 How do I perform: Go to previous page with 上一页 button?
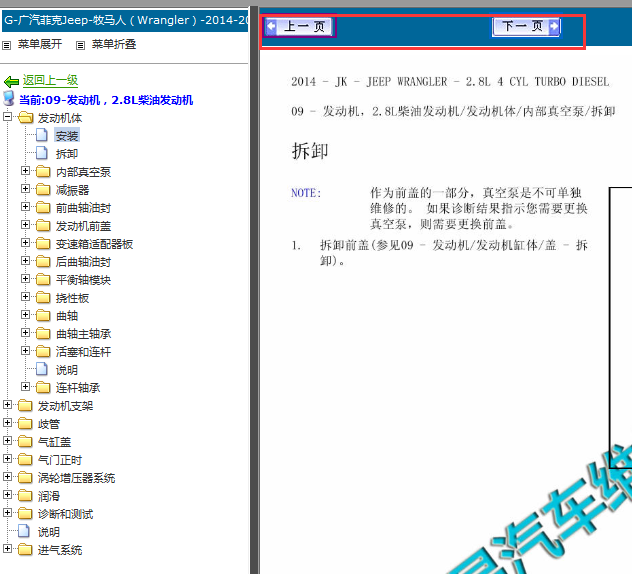coord(299,27)
